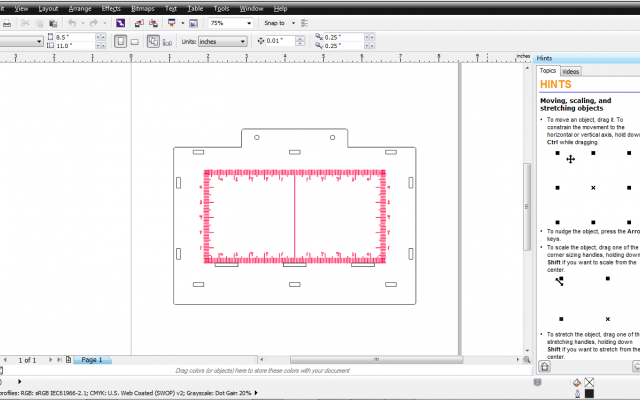Open the Arrange menu
The image size is (640, 400).
click(80, 9)
